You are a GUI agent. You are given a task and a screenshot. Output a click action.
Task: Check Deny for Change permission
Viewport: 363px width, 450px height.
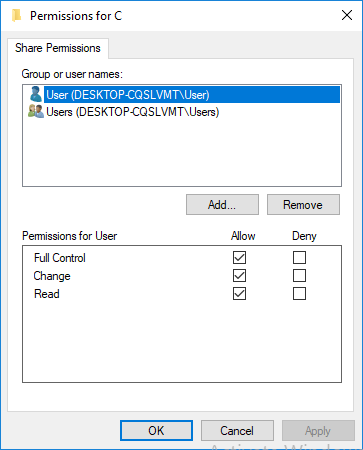[299, 276]
